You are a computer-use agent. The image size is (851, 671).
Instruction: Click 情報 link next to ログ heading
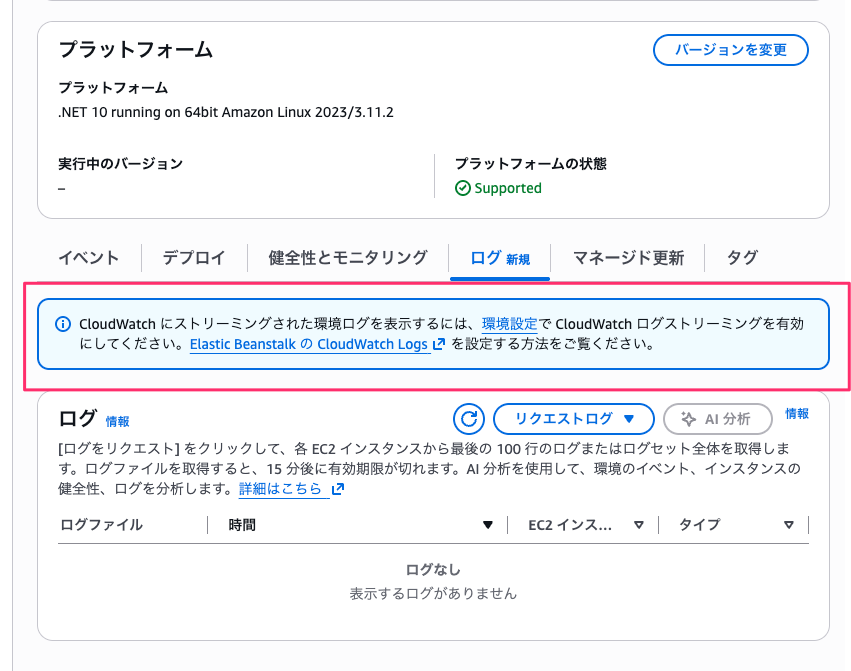coord(117,421)
